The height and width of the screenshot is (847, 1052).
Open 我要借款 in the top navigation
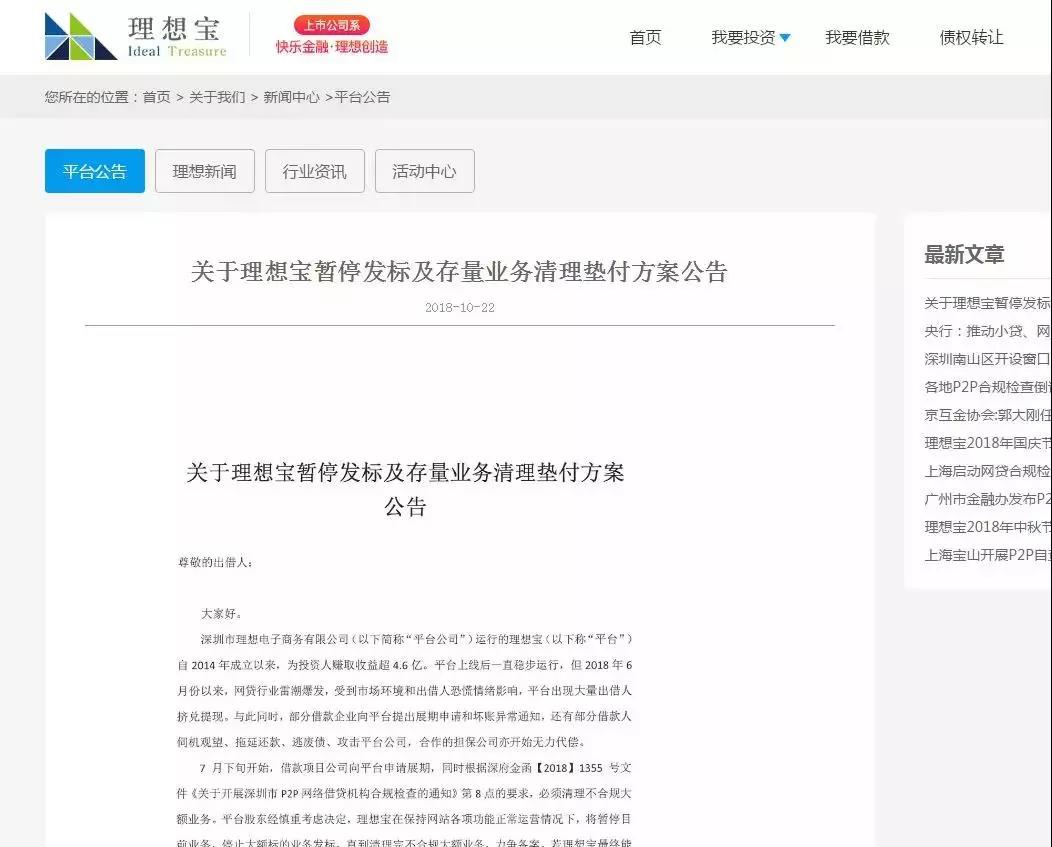857,37
